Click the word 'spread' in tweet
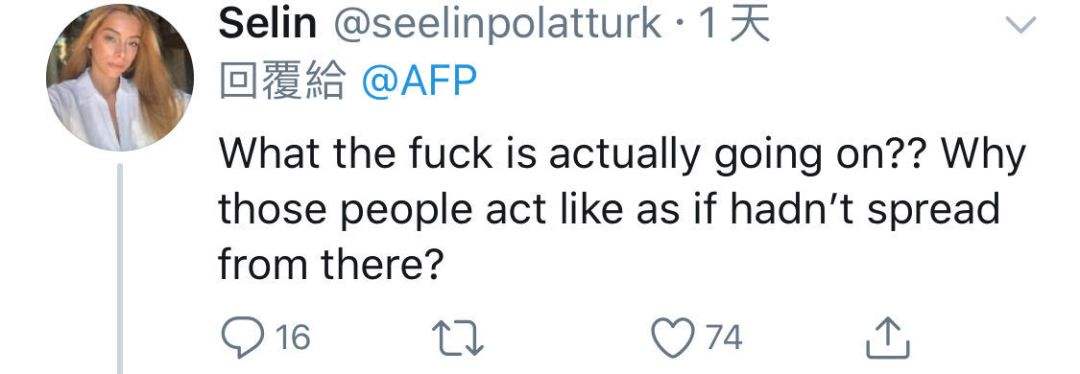Viewport: 1080px width, 374px height. pos(933,209)
